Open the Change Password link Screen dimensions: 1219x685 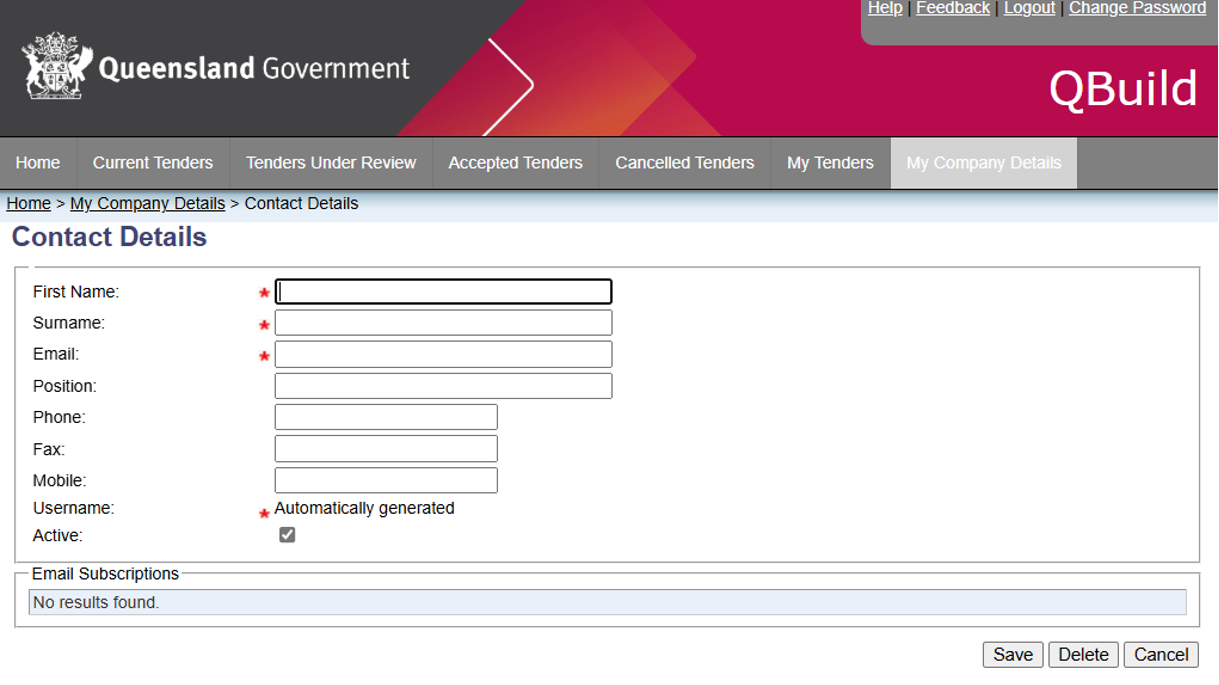click(x=1137, y=8)
